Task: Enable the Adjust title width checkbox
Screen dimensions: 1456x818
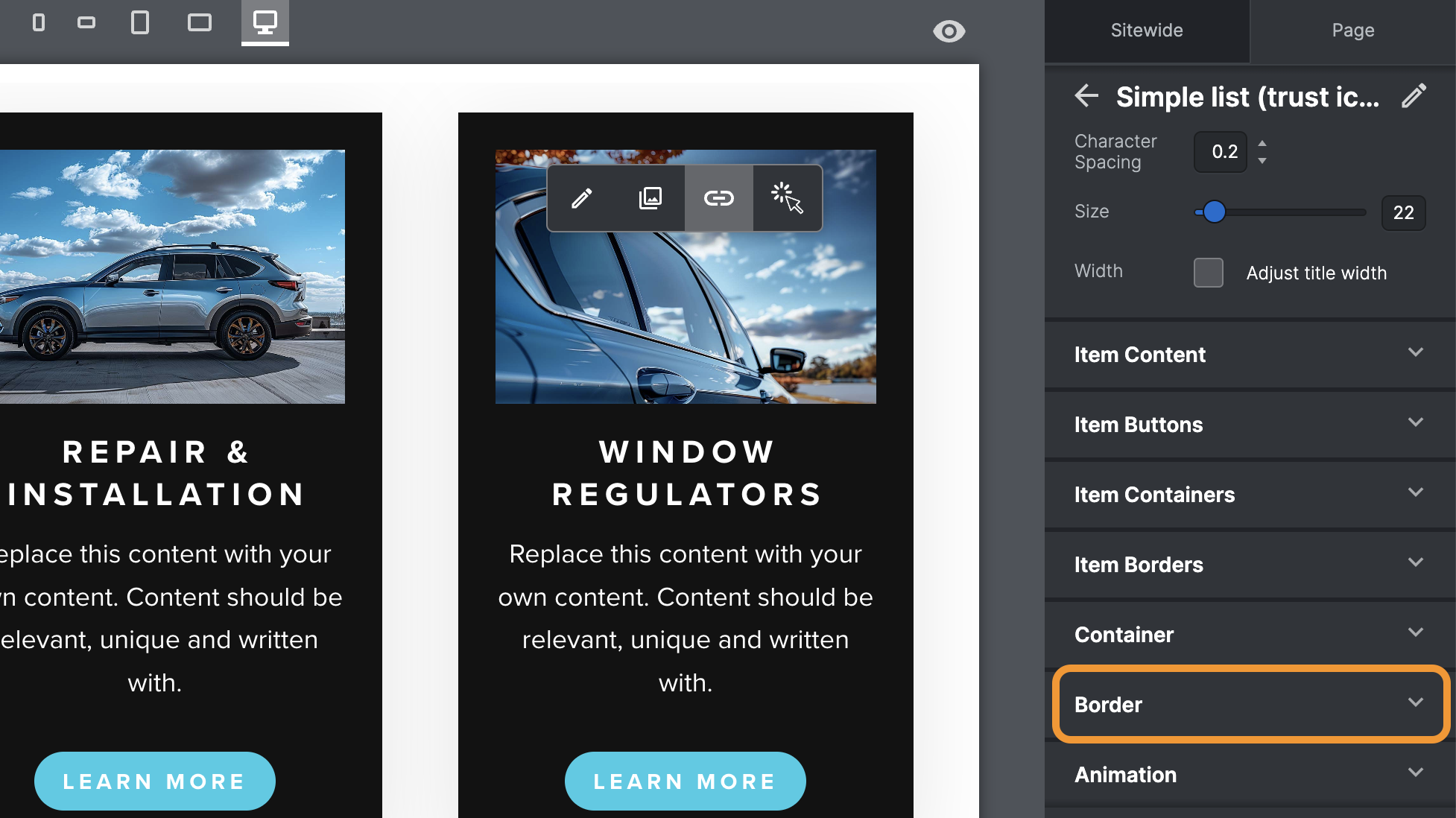Action: (1209, 273)
